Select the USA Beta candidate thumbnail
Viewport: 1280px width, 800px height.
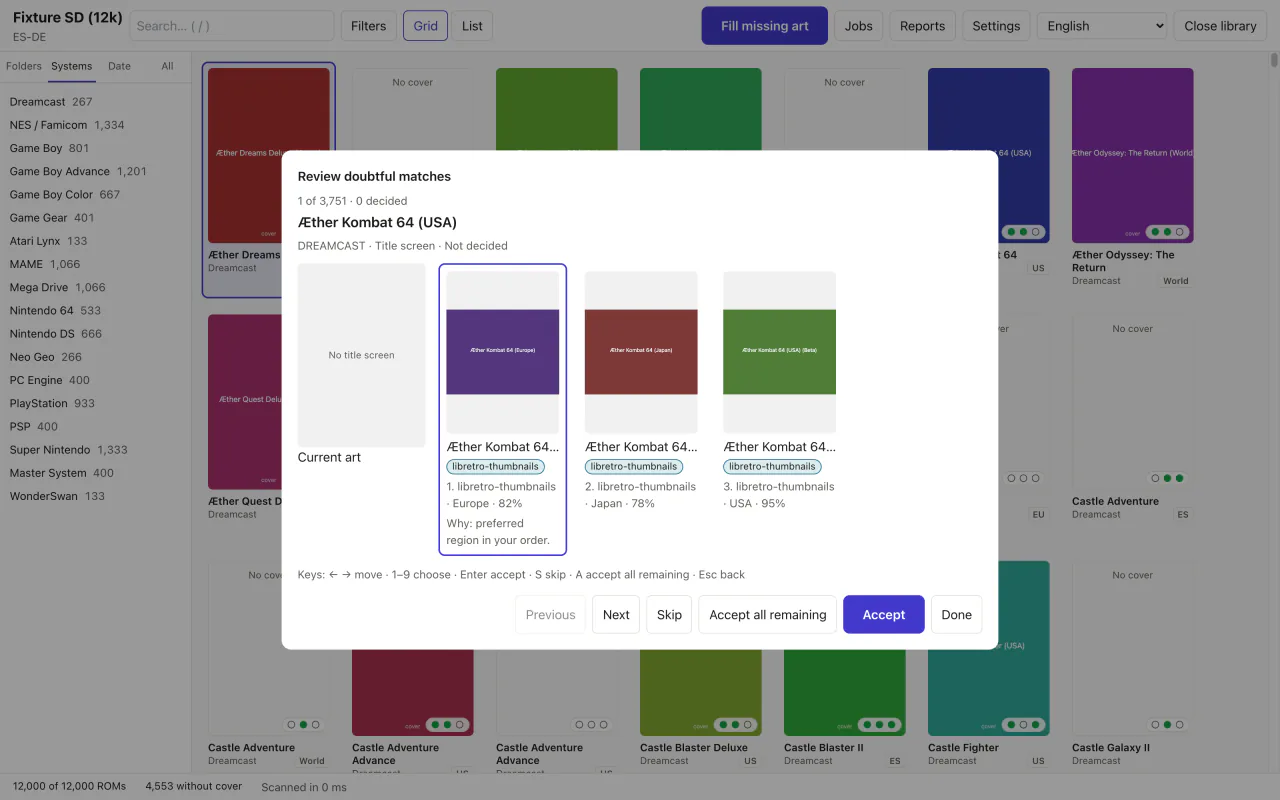coord(779,352)
